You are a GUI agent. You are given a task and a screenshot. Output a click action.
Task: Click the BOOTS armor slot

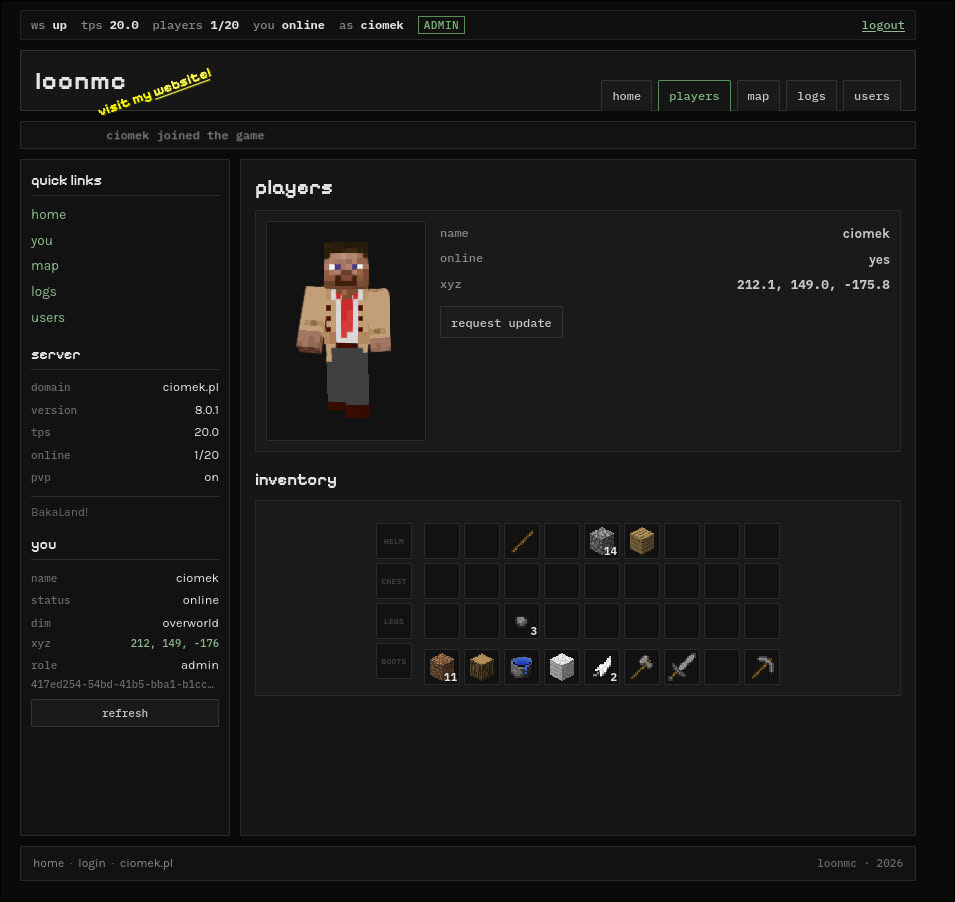(x=394, y=661)
